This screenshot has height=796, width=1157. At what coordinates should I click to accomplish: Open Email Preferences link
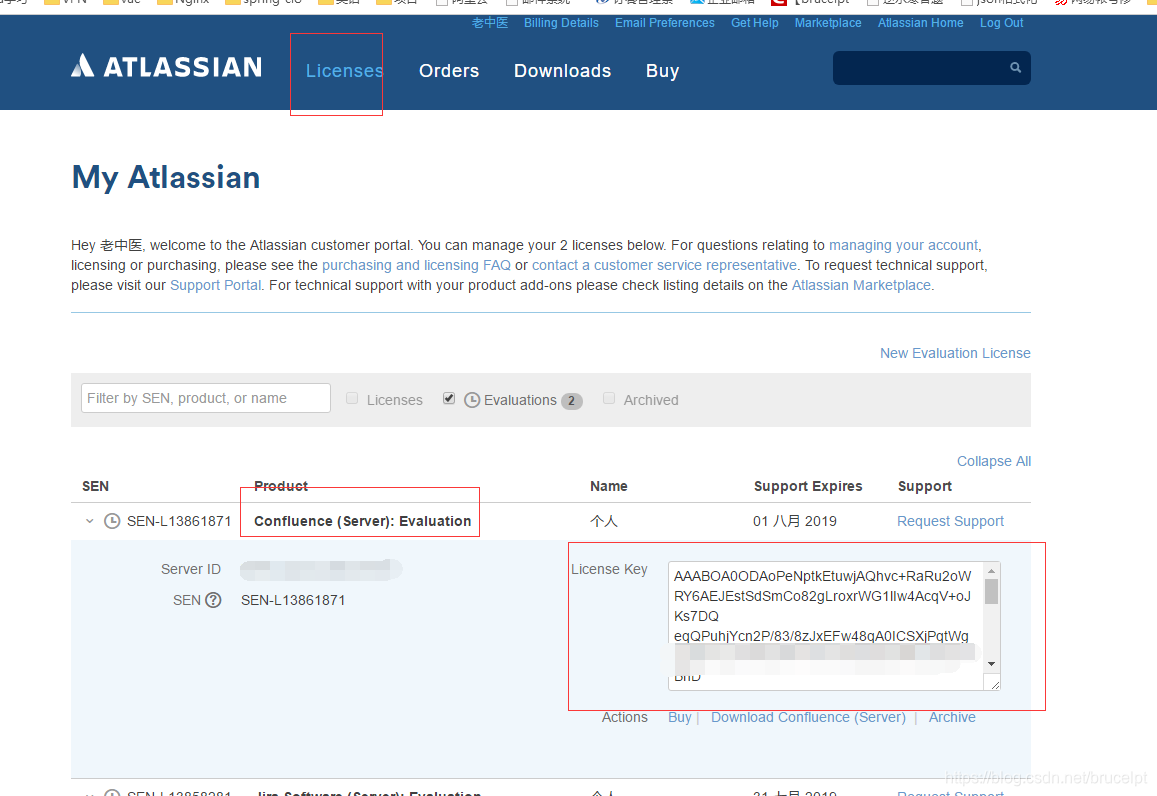click(665, 23)
